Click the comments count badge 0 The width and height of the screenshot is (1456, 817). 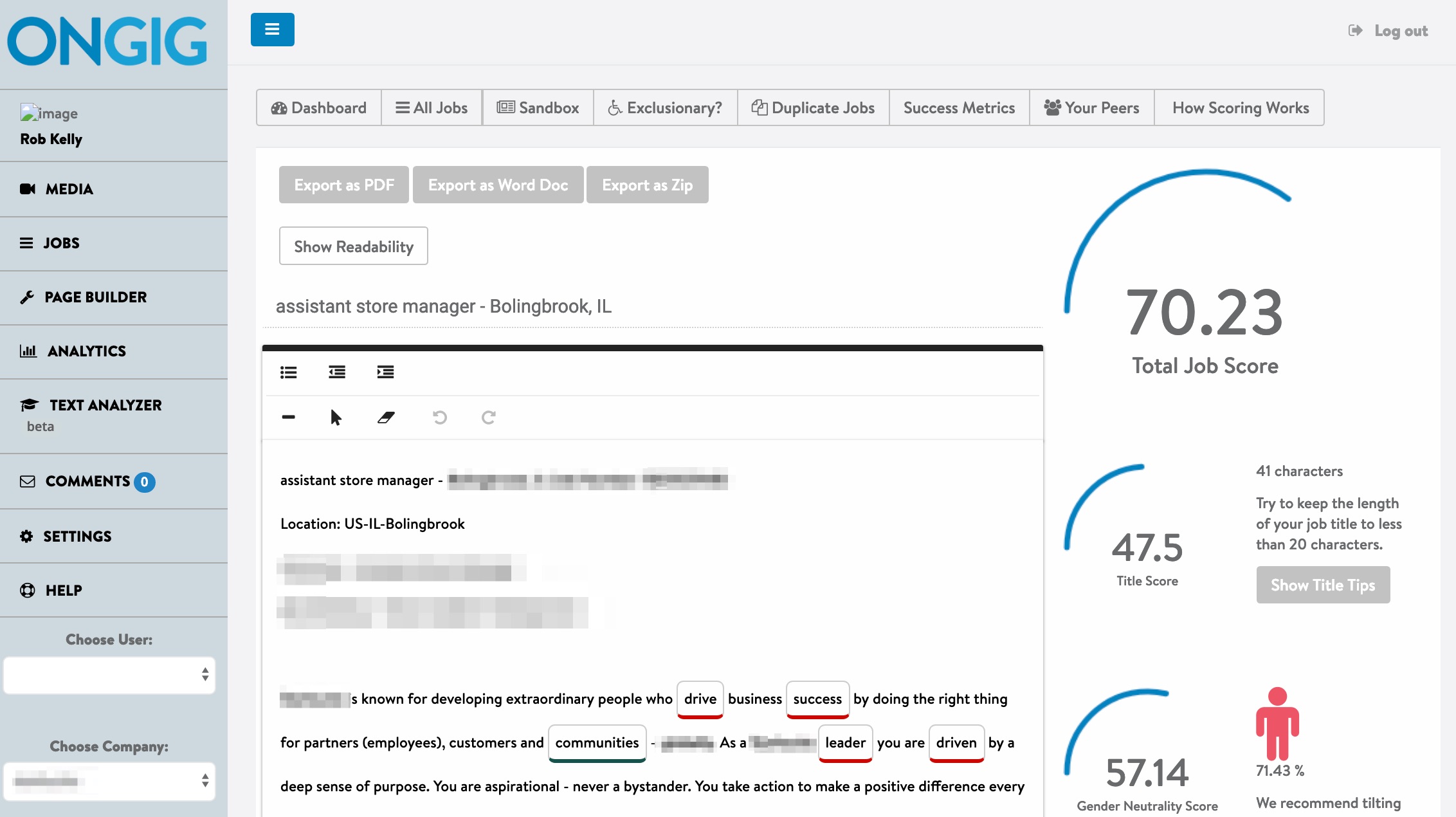145,482
